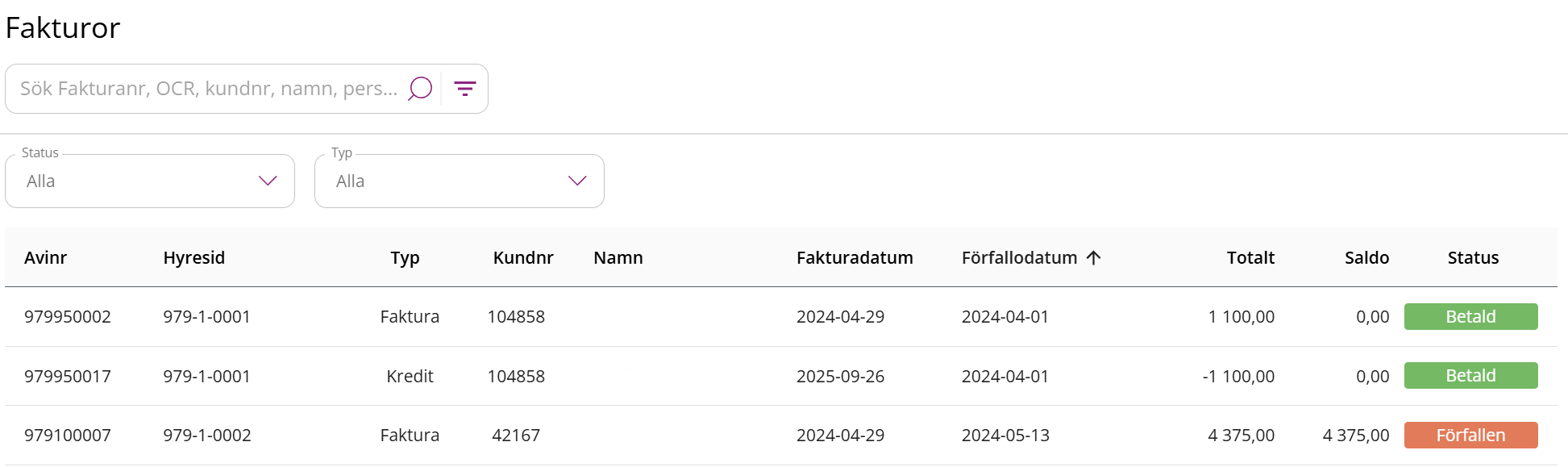
Task: Open invoice 979100007
Action: 68,436
